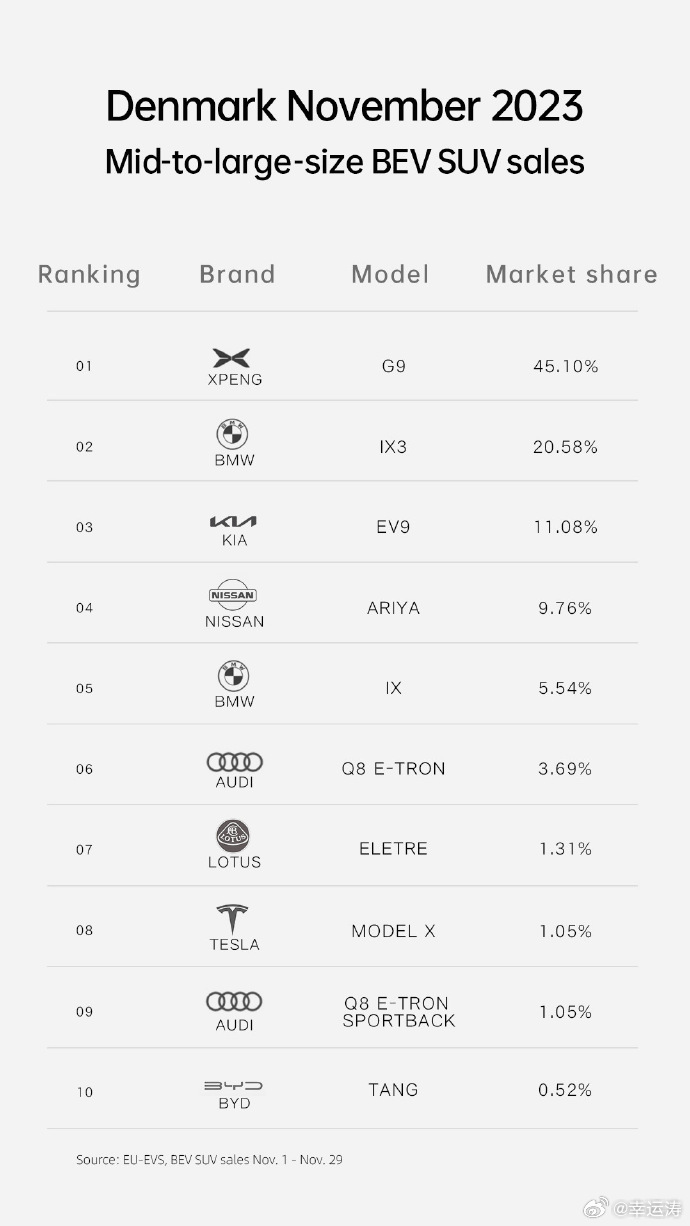Image resolution: width=690 pixels, height=1226 pixels.
Task: Select the Tesla T logo
Action: pyautogui.click(x=232, y=919)
